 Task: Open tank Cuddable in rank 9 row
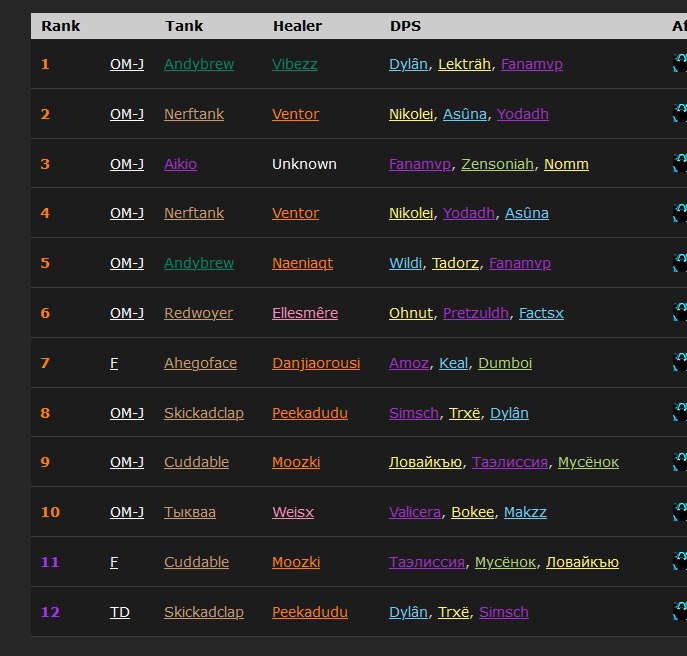tap(196, 462)
